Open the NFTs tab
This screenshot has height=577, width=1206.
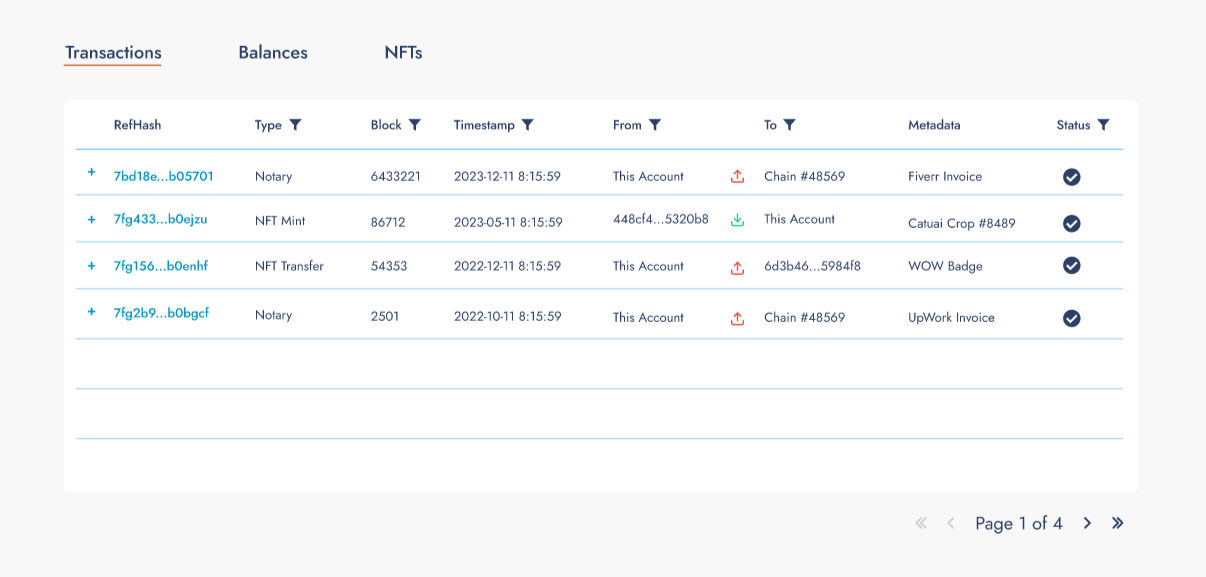pyautogui.click(x=403, y=53)
